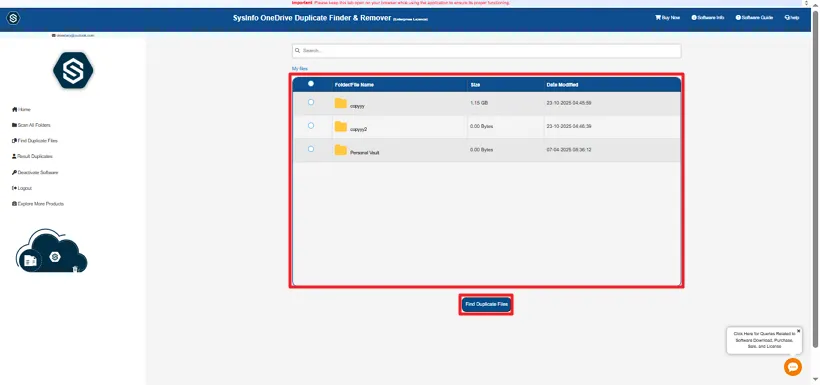
Task: Choose Deactivate Software in the sidebar
Action: [35, 172]
